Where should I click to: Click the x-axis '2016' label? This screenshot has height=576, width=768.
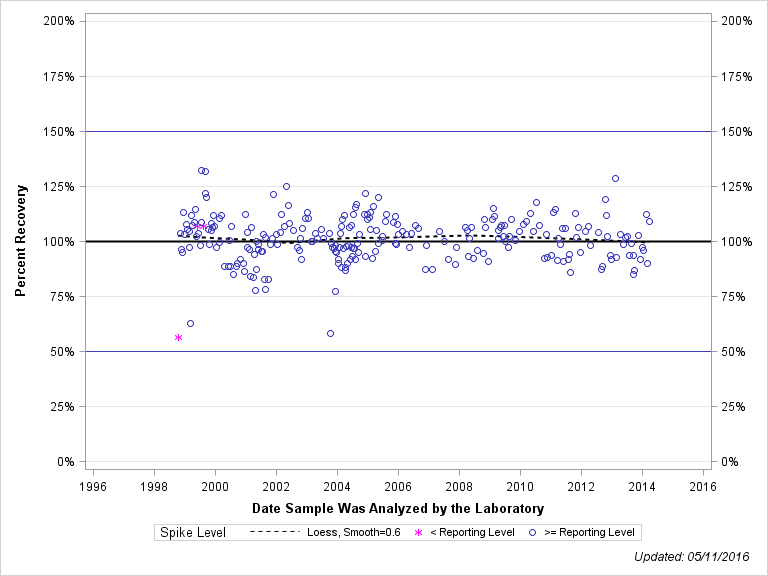pos(703,486)
